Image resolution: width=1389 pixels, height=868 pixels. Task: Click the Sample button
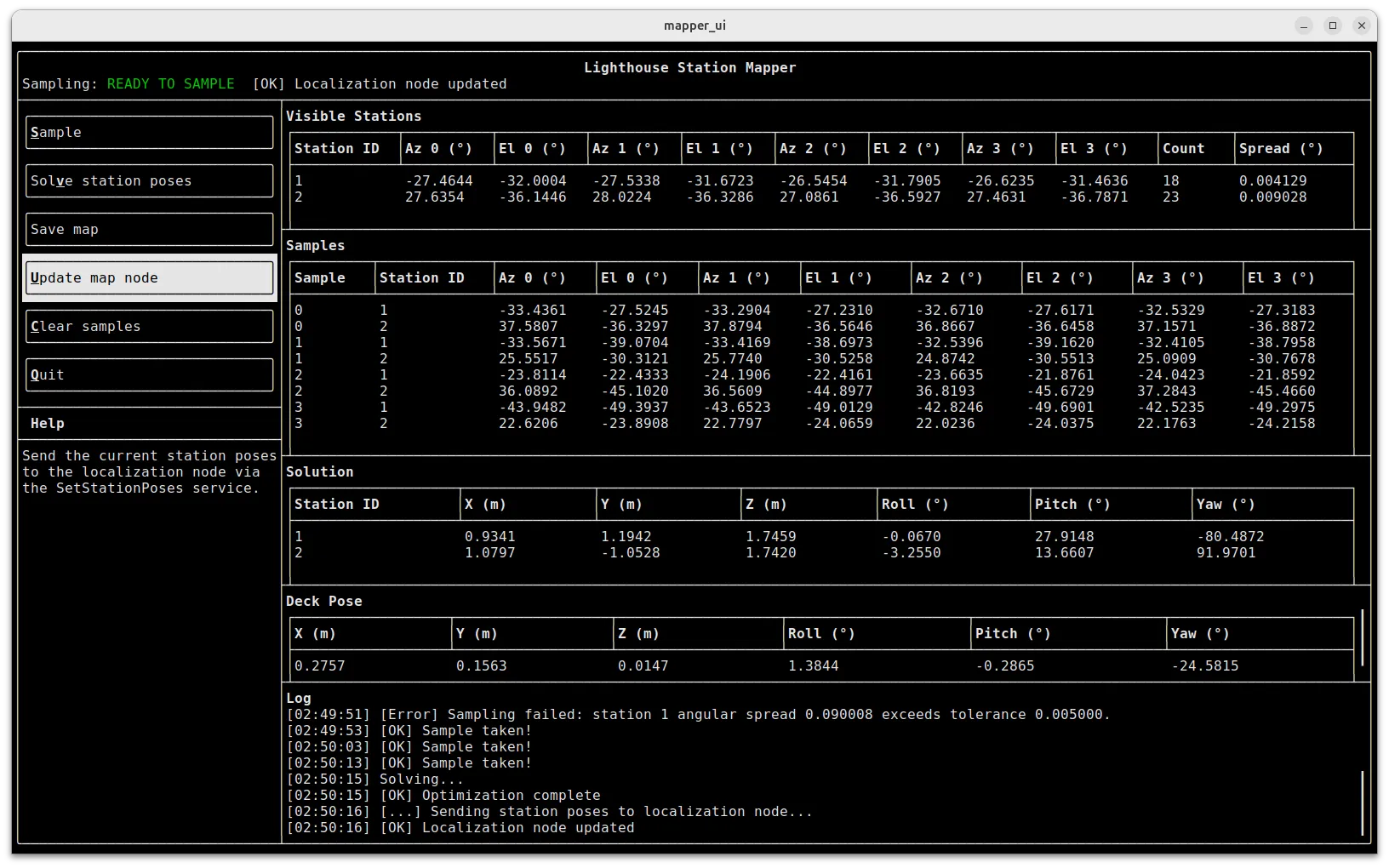(149, 133)
